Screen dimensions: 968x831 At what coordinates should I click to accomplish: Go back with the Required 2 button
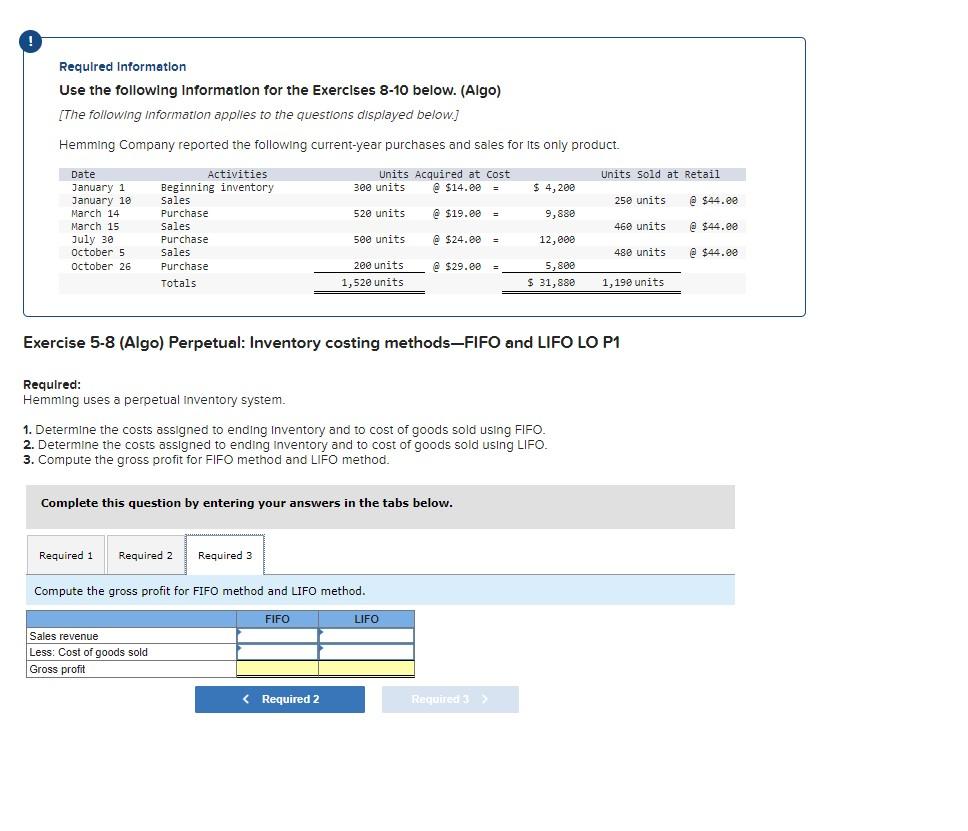[280, 699]
